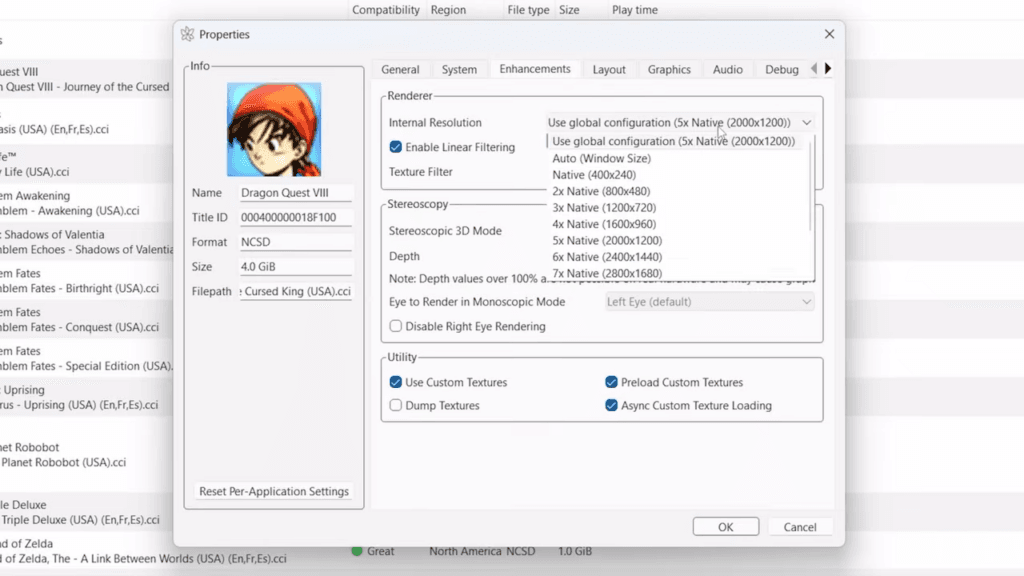Click the tab scroll right arrow
Screen dimensions: 1024x576
coord(828,69)
